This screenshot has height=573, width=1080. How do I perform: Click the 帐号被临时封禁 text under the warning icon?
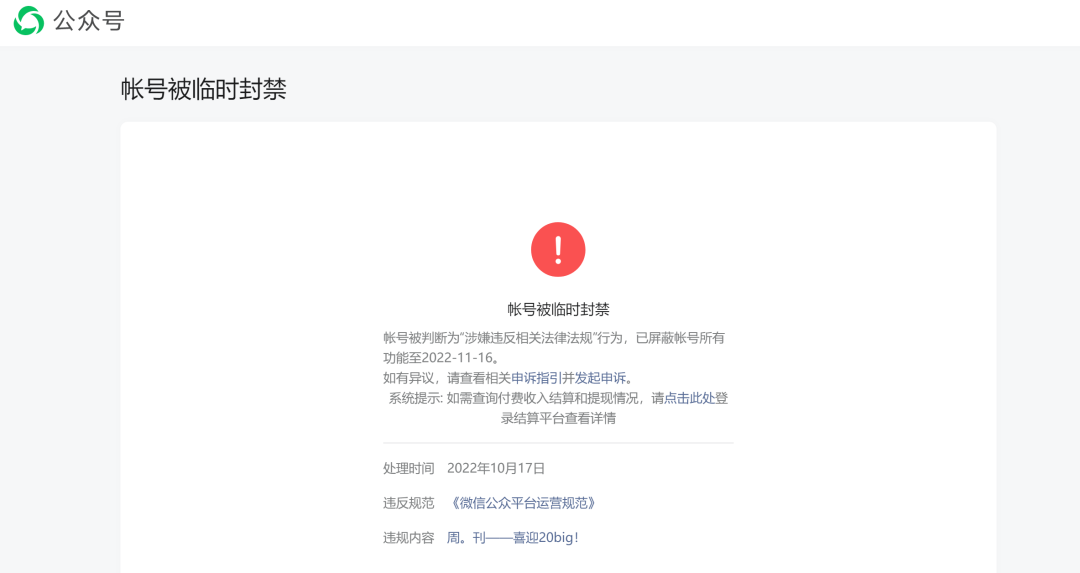[558, 309]
